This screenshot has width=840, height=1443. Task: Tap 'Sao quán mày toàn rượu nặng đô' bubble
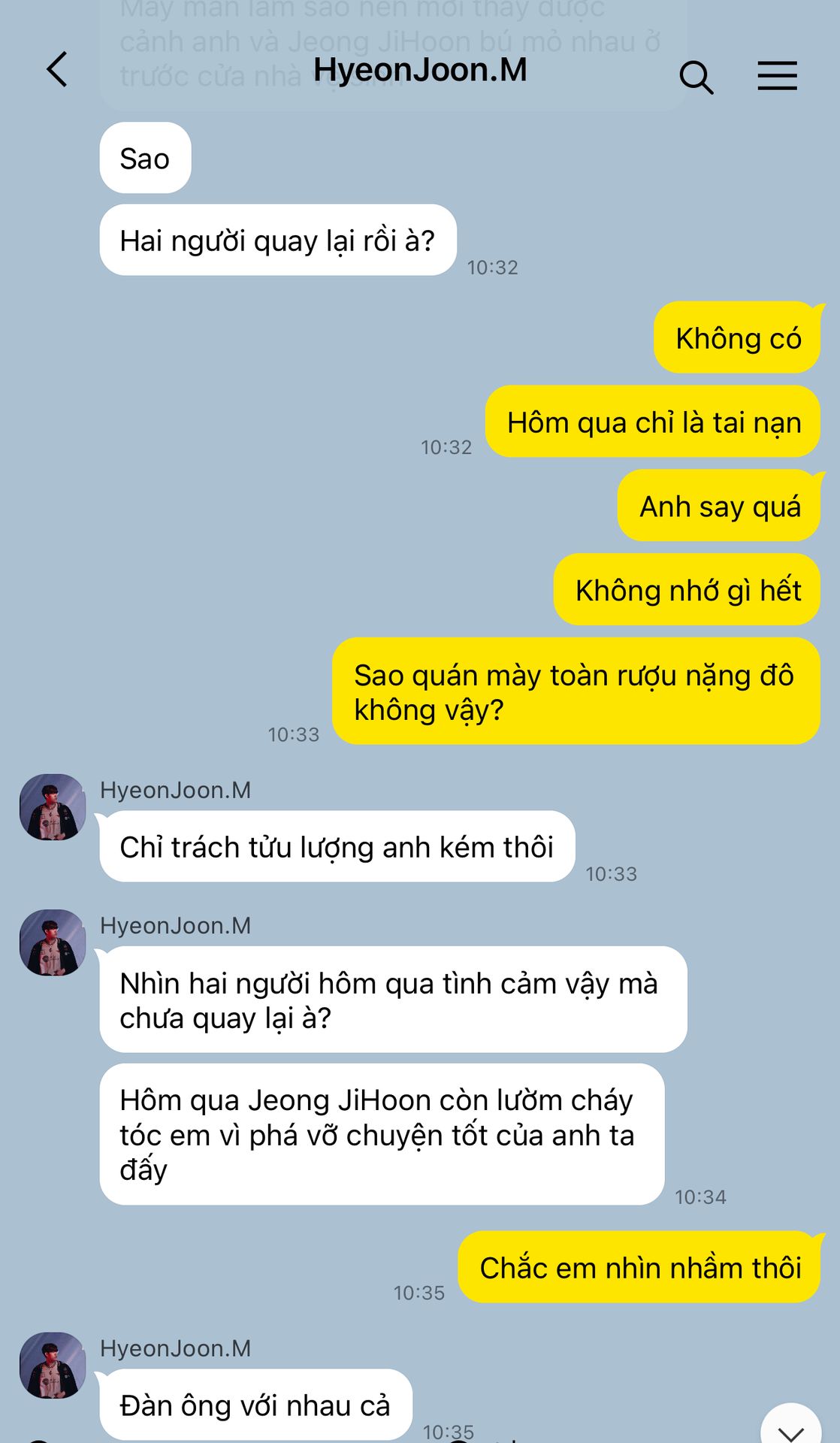click(x=576, y=691)
